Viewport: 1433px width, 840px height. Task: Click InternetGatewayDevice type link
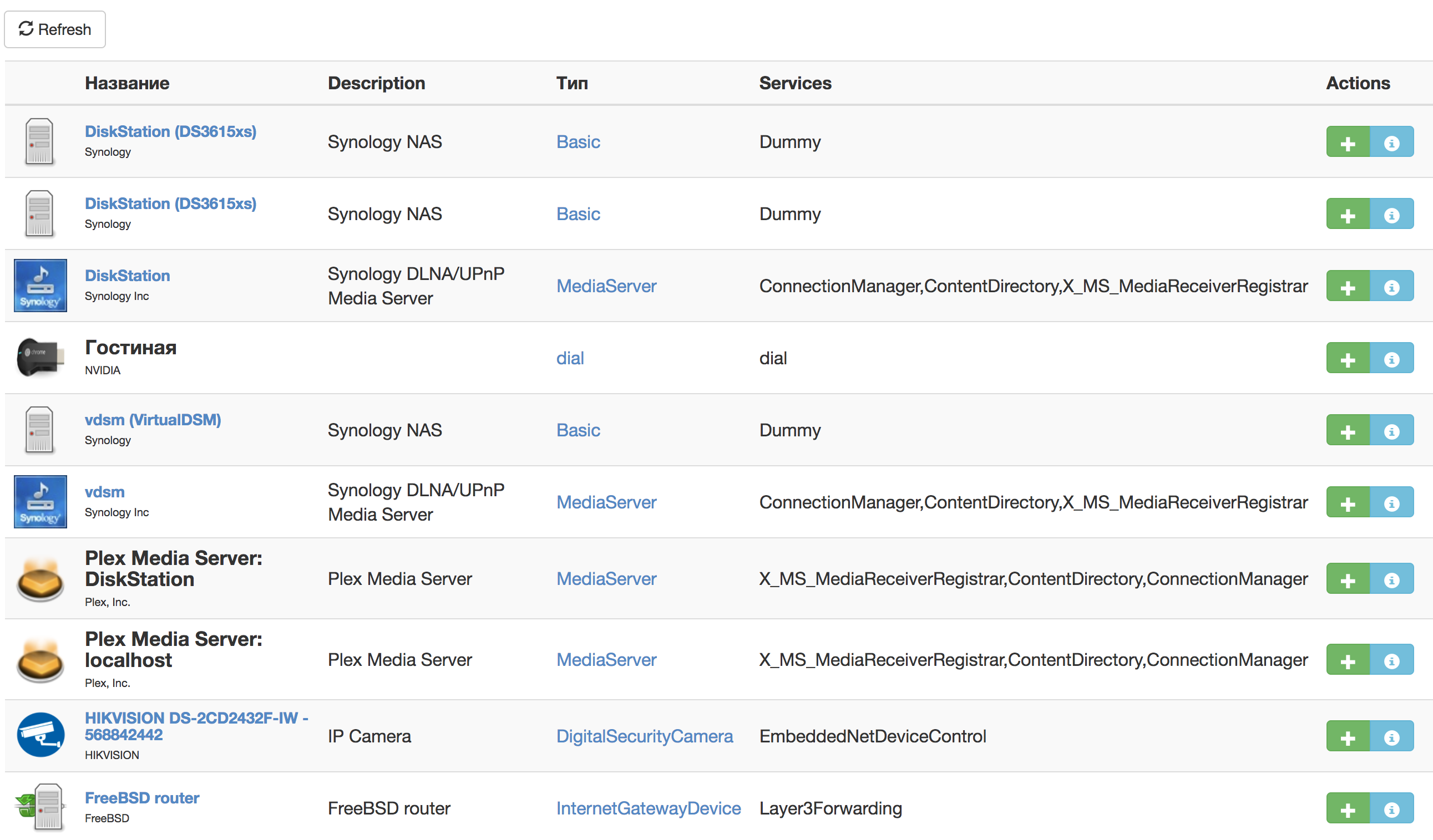coord(647,808)
